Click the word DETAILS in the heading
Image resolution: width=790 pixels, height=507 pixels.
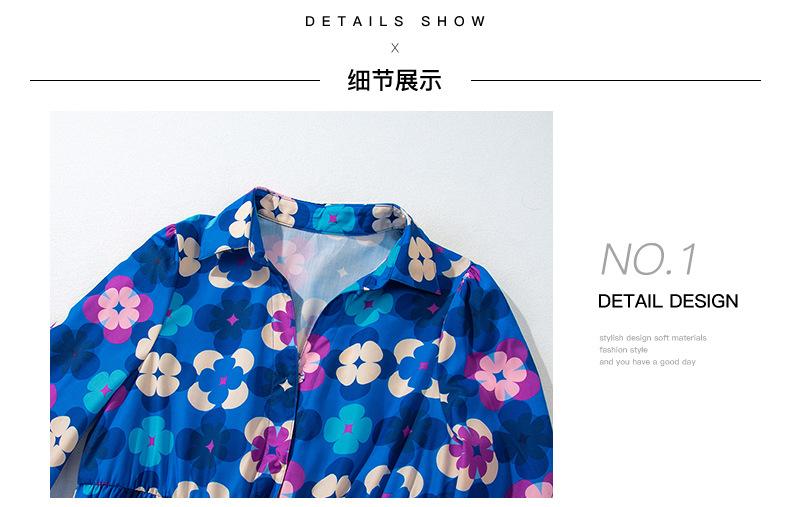(355, 21)
